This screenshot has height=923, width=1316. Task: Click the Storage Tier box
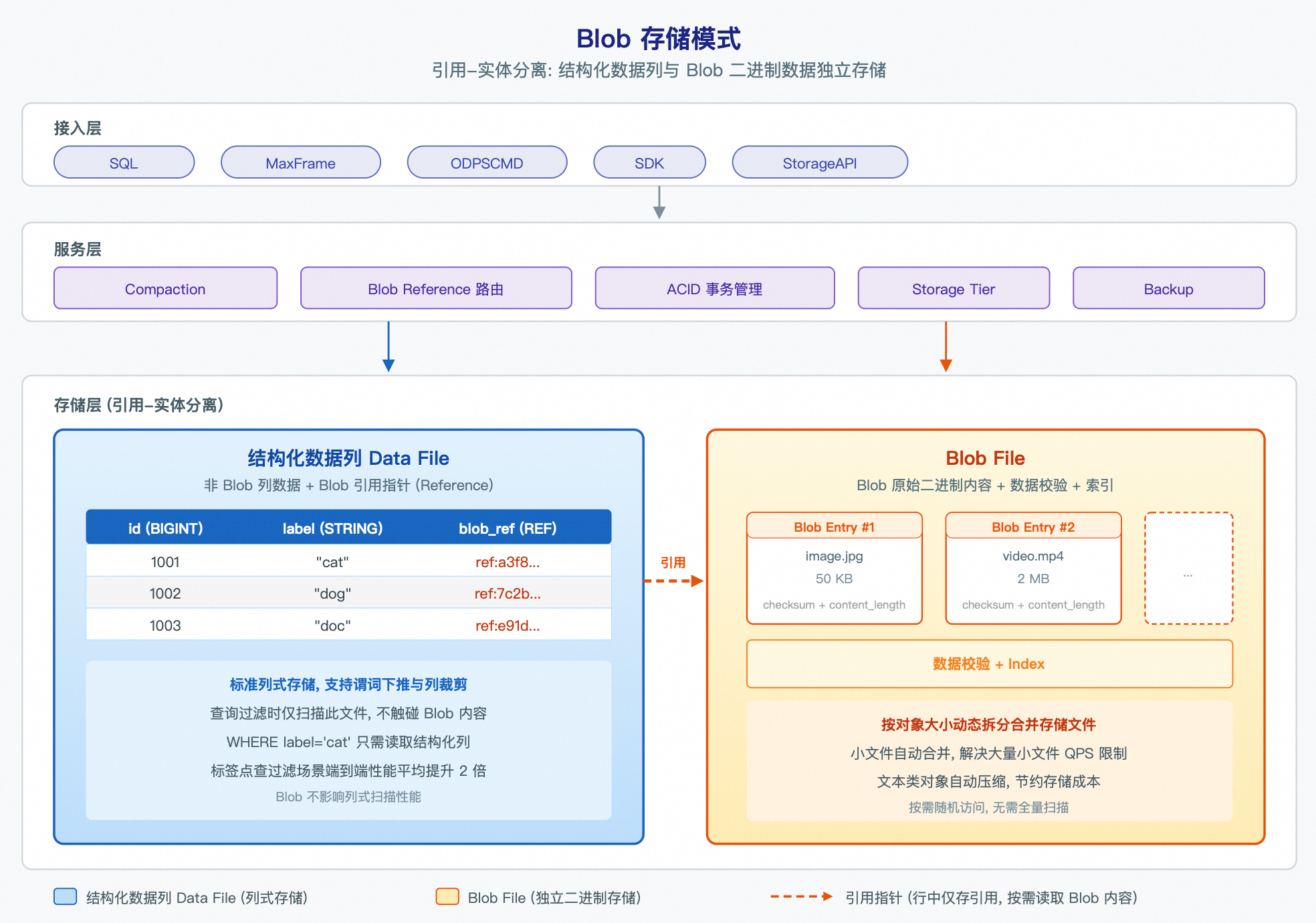tap(954, 288)
